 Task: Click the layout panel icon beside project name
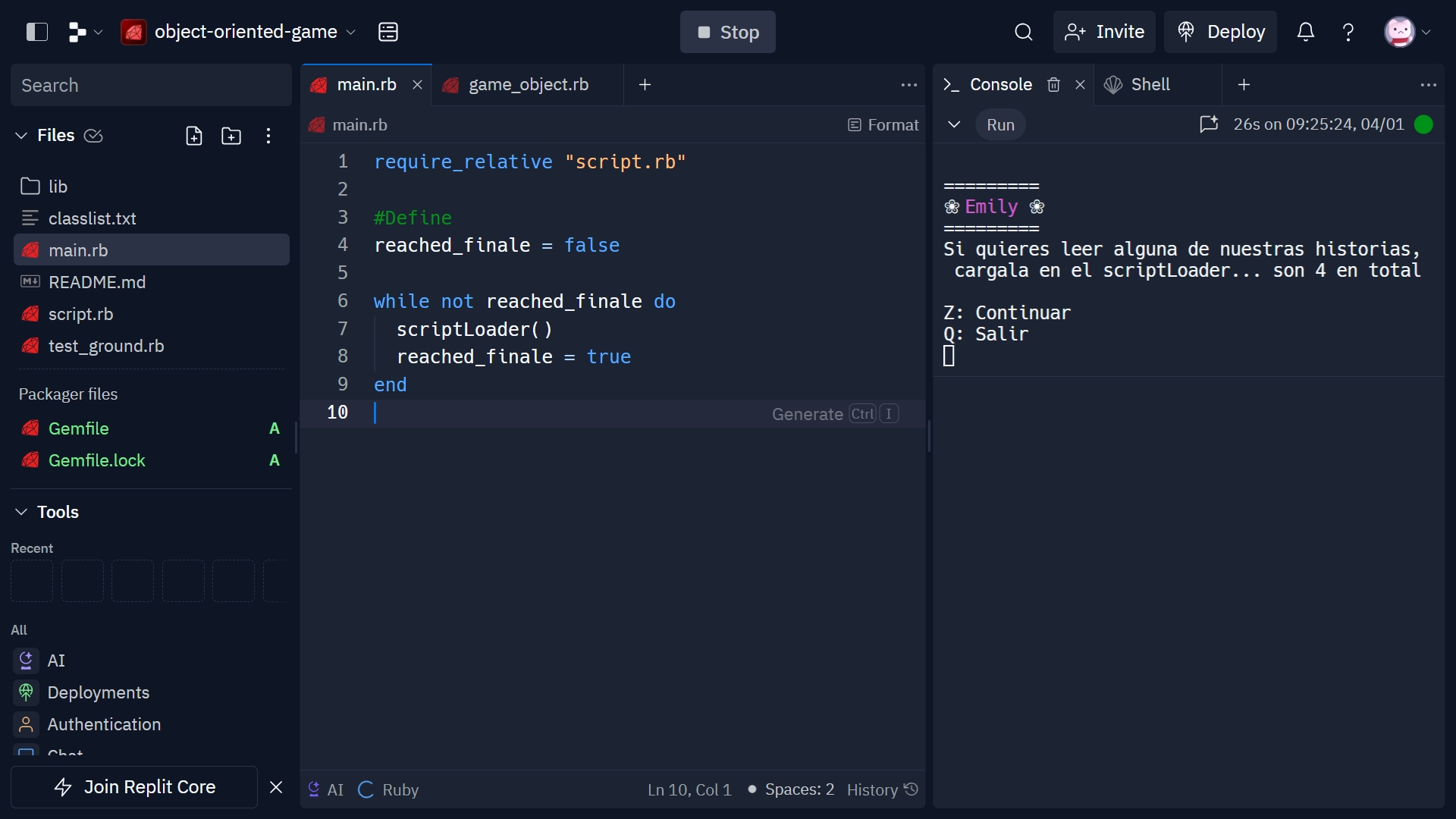[x=388, y=32]
